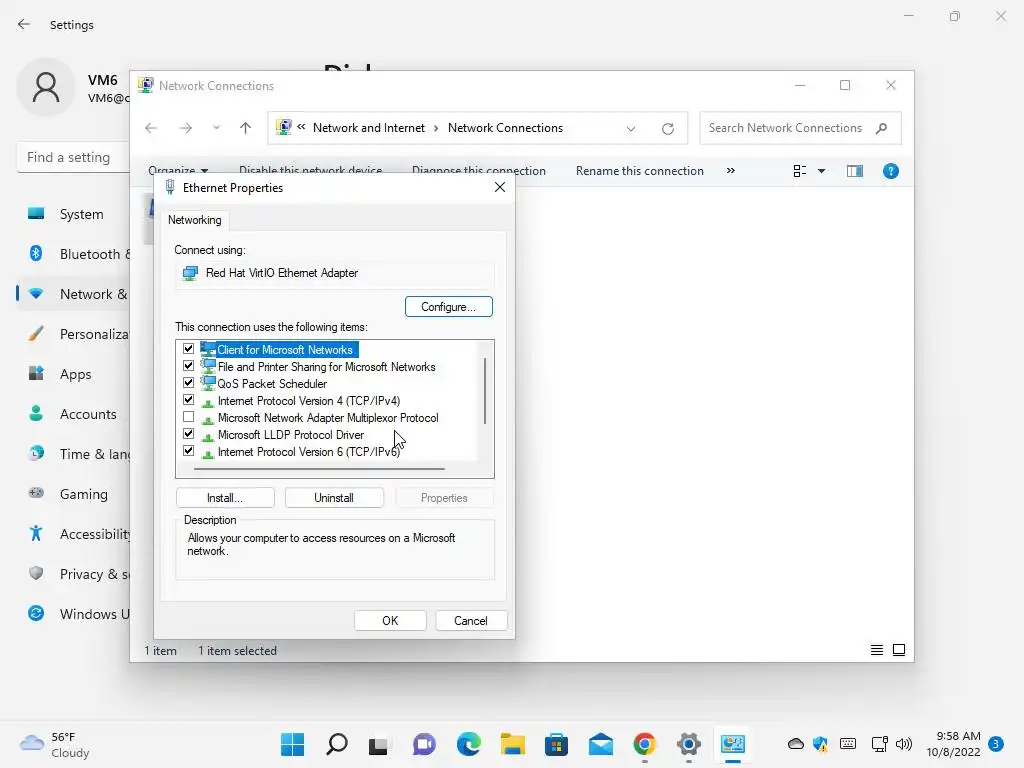This screenshot has width=1024, height=768.
Task: Click Network and Internet breadcrumb
Action: pyautogui.click(x=368, y=128)
